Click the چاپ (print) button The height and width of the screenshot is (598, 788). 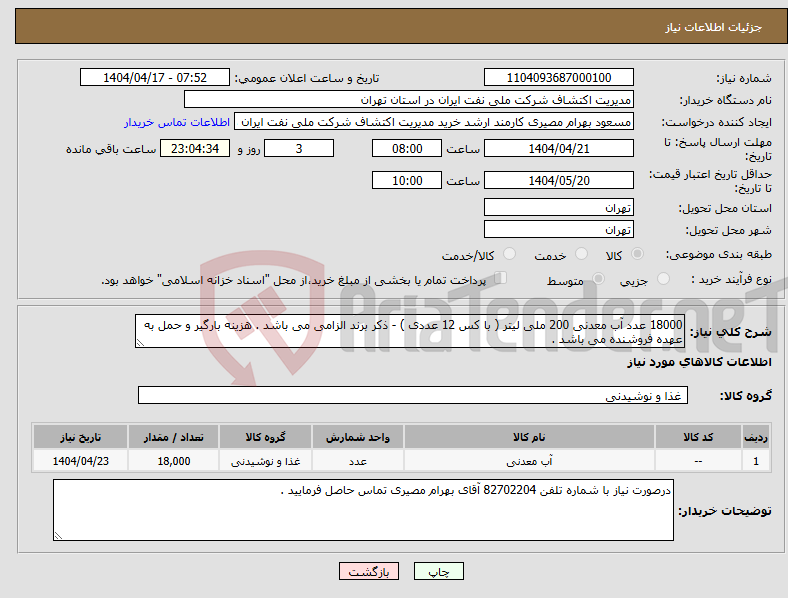439,571
